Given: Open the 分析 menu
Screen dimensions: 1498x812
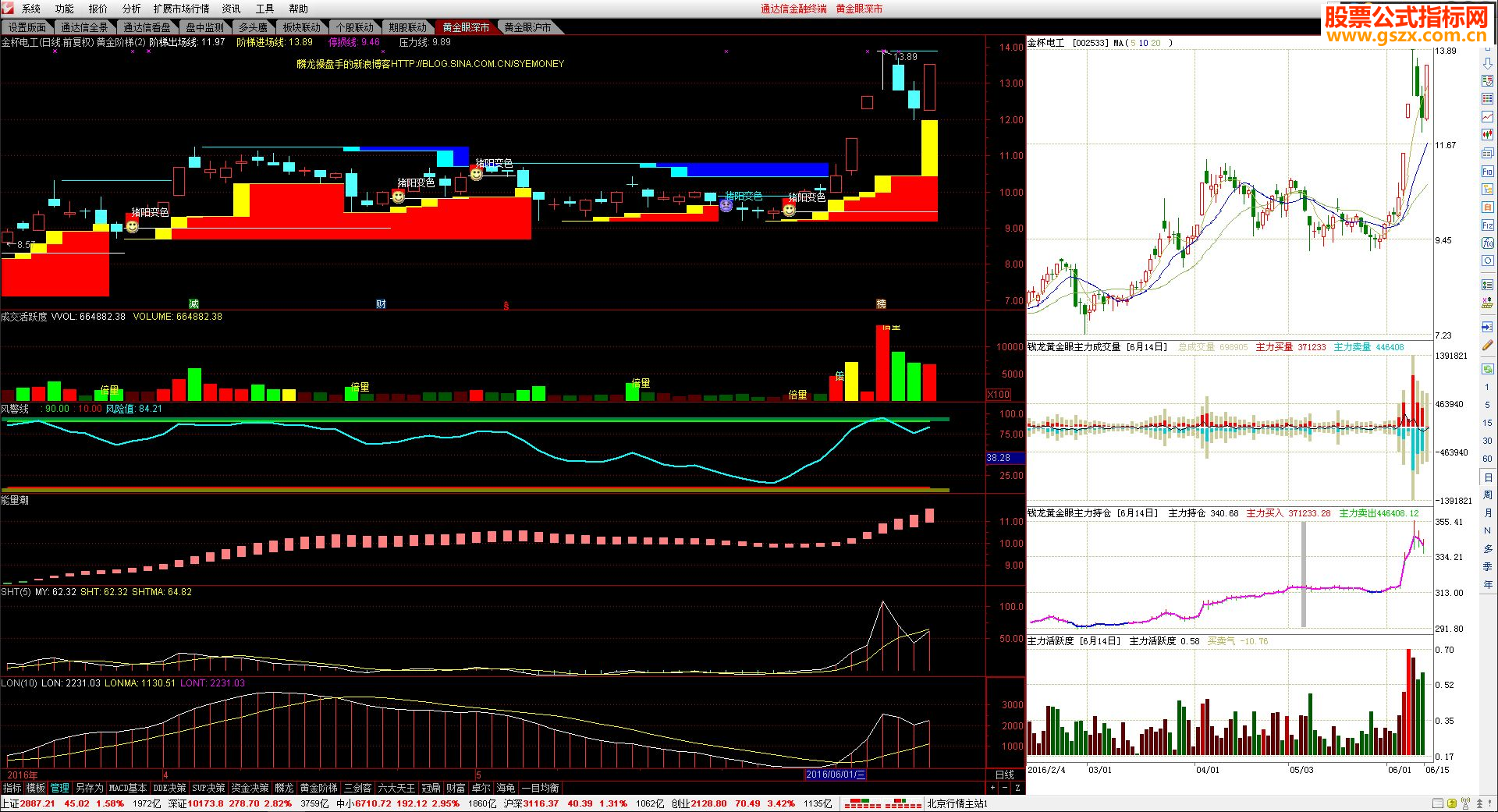Looking at the screenshot, I should pos(132,9).
